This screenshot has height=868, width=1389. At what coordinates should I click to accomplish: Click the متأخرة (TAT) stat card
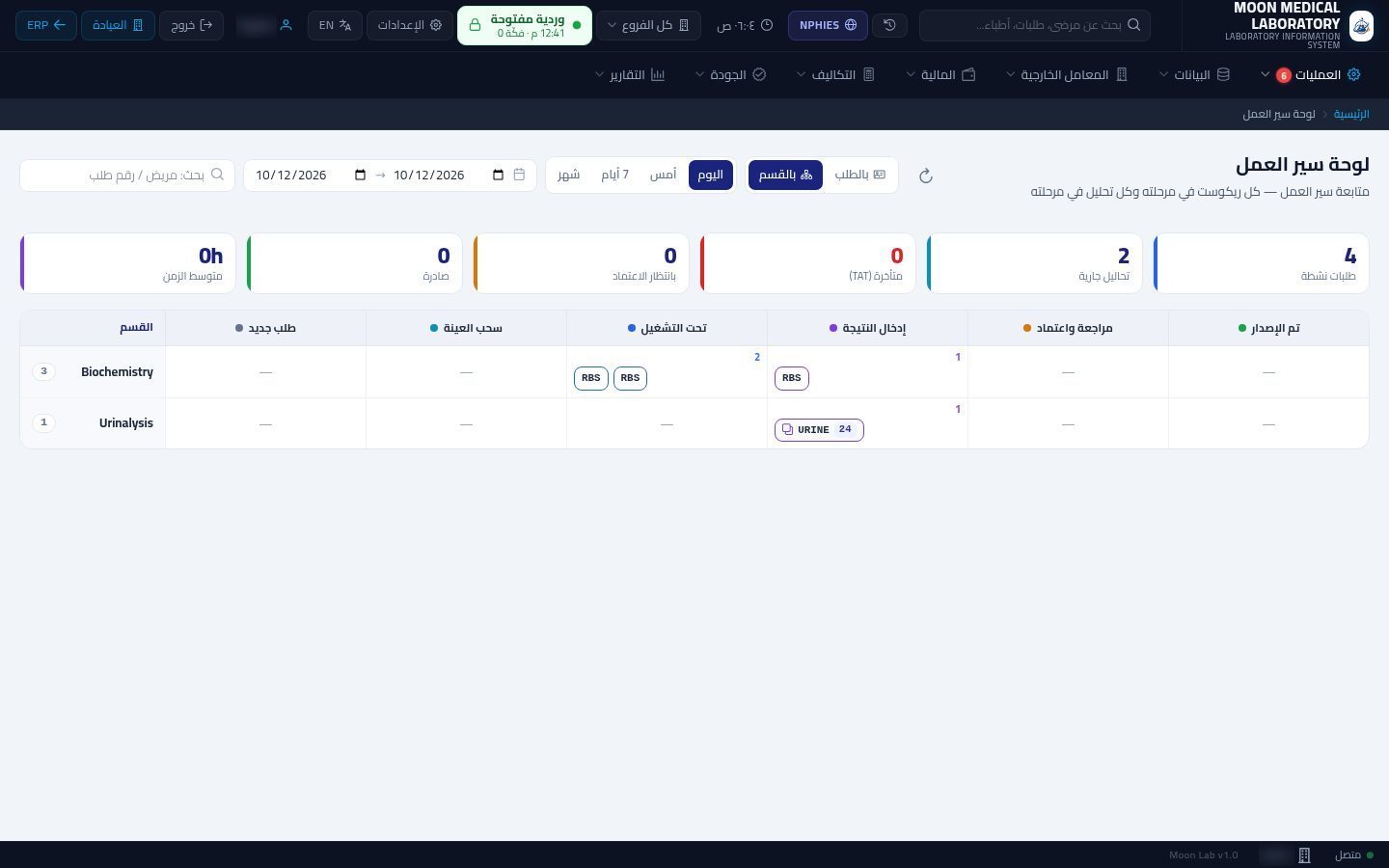pyautogui.click(x=808, y=262)
